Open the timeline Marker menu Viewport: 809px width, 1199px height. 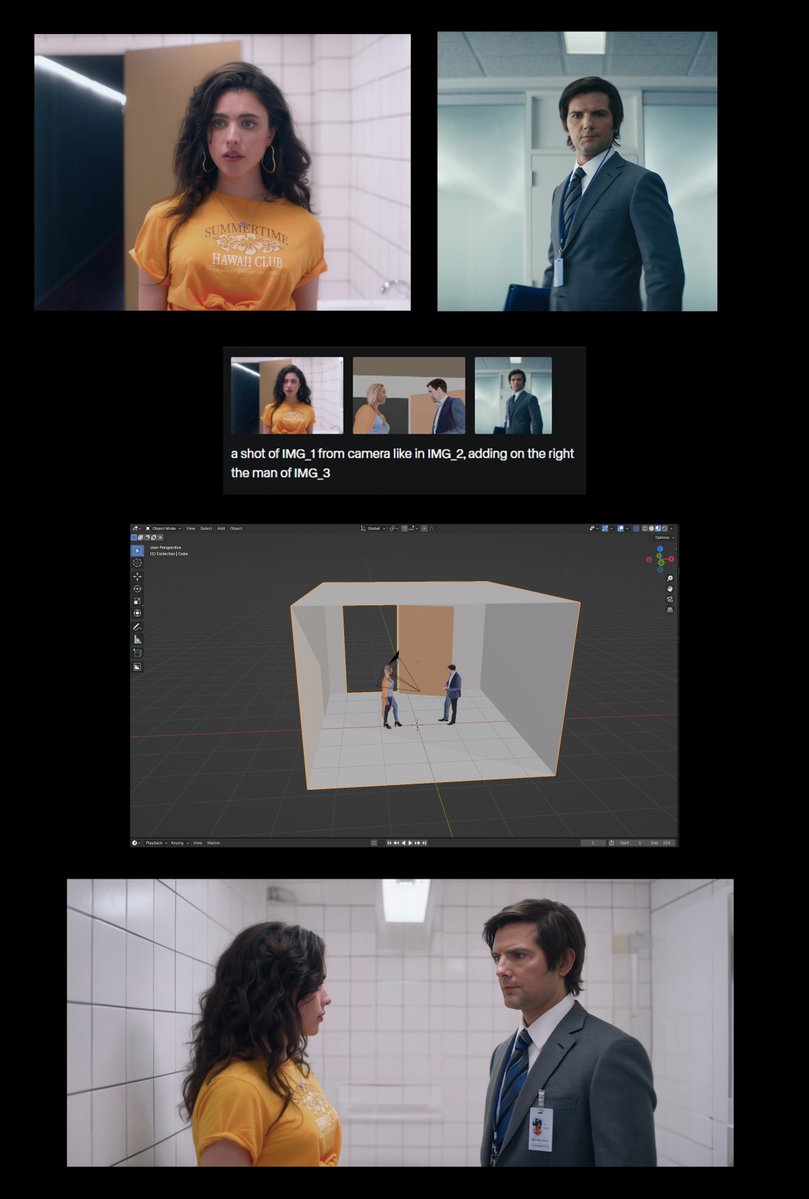click(x=213, y=843)
